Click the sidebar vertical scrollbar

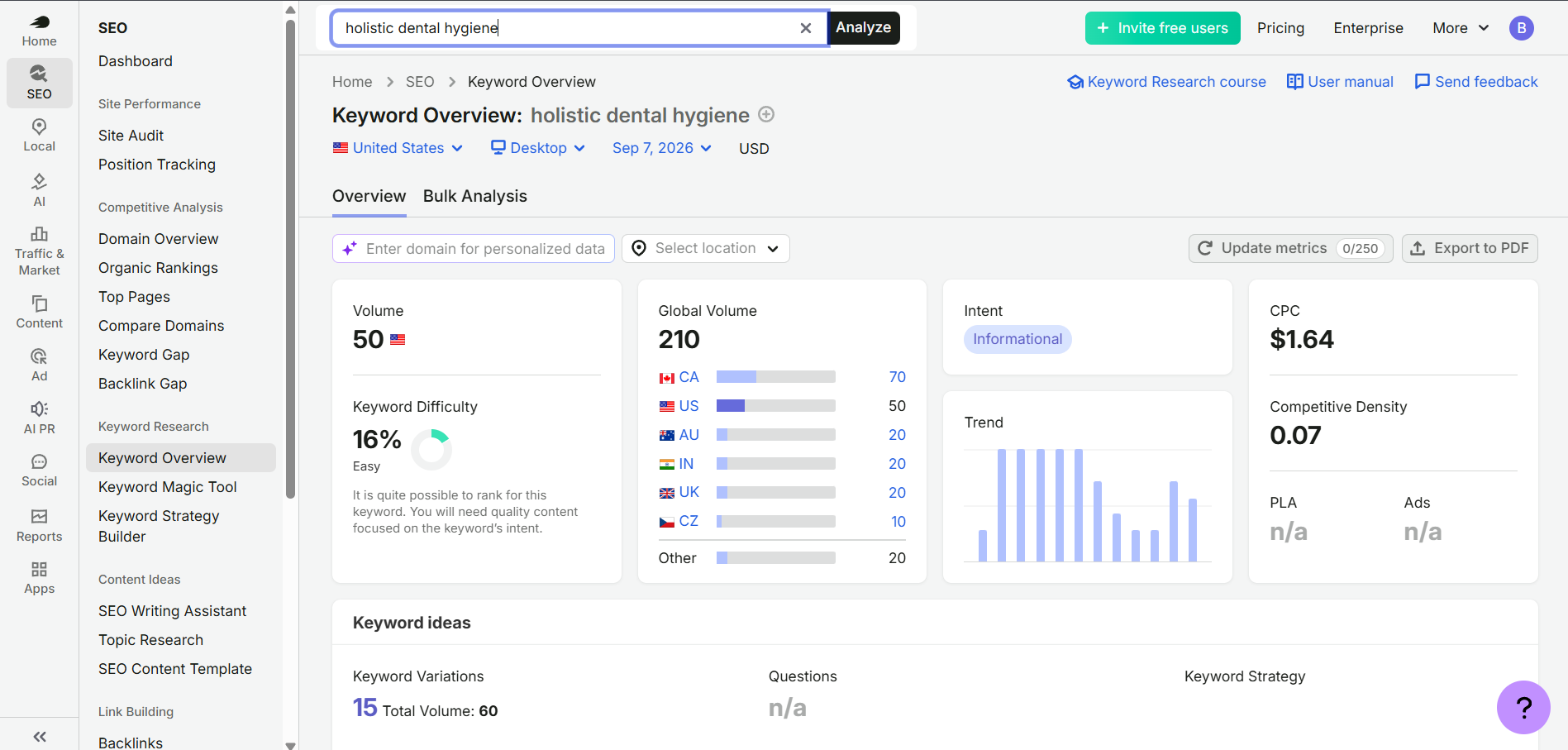pyautogui.click(x=290, y=260)
